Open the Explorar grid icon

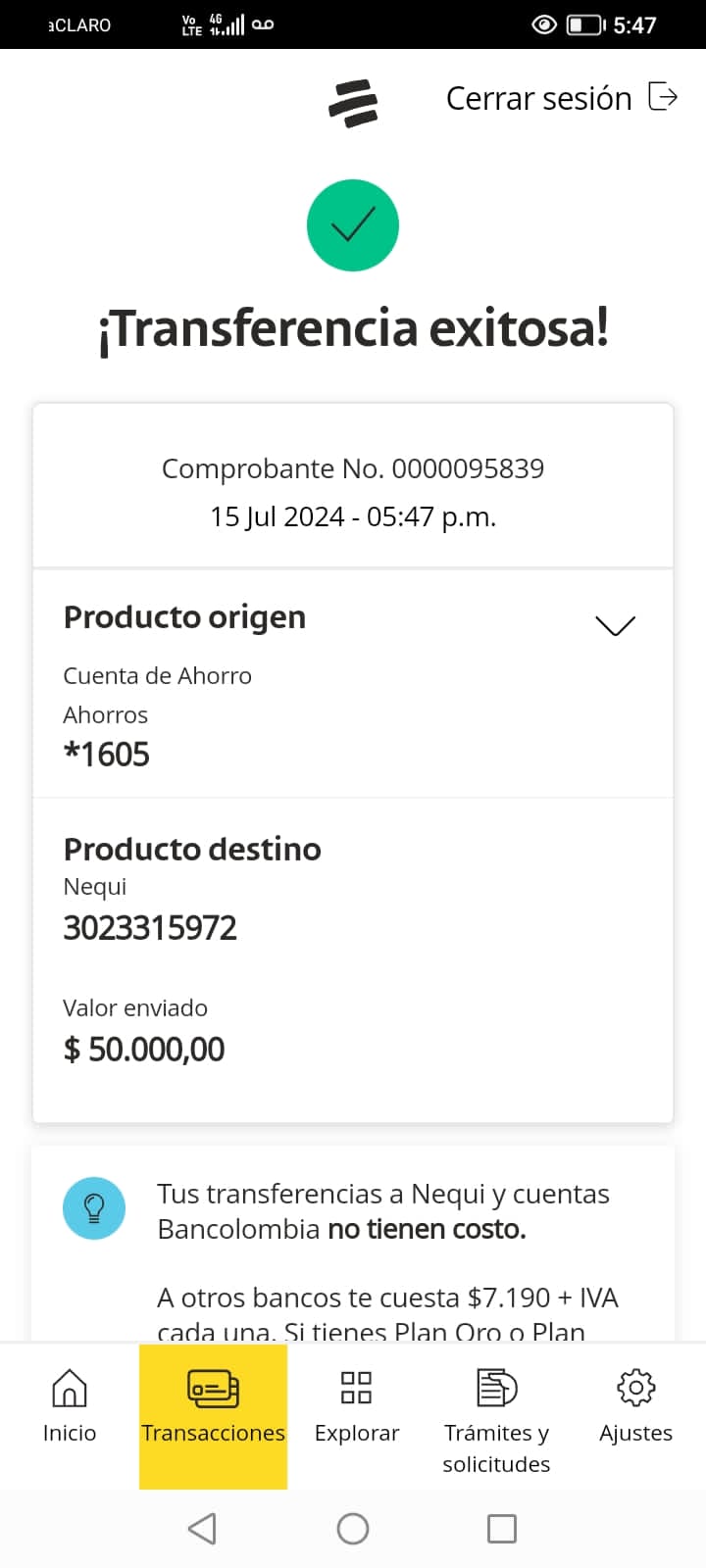click(356, 1388)
